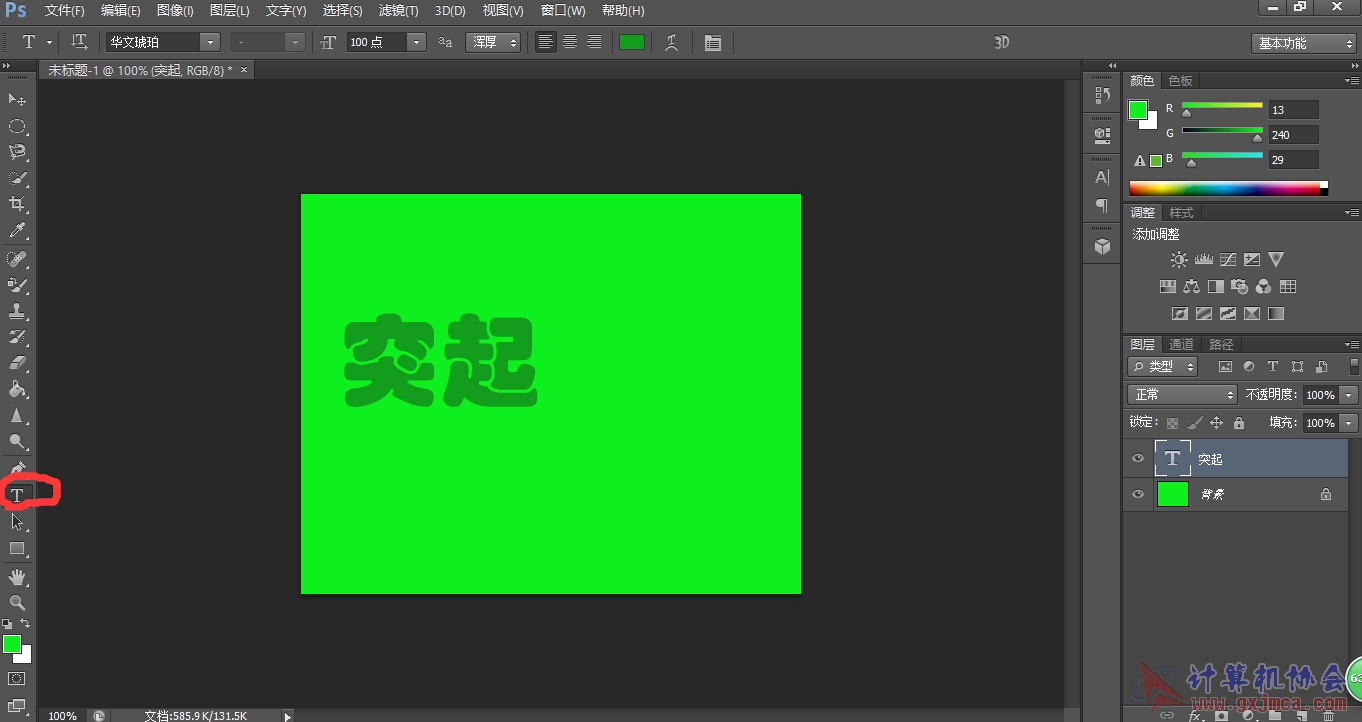The image size is (1362, 722).
Task: Select the Brush tool
Action: tap(17, 285)
